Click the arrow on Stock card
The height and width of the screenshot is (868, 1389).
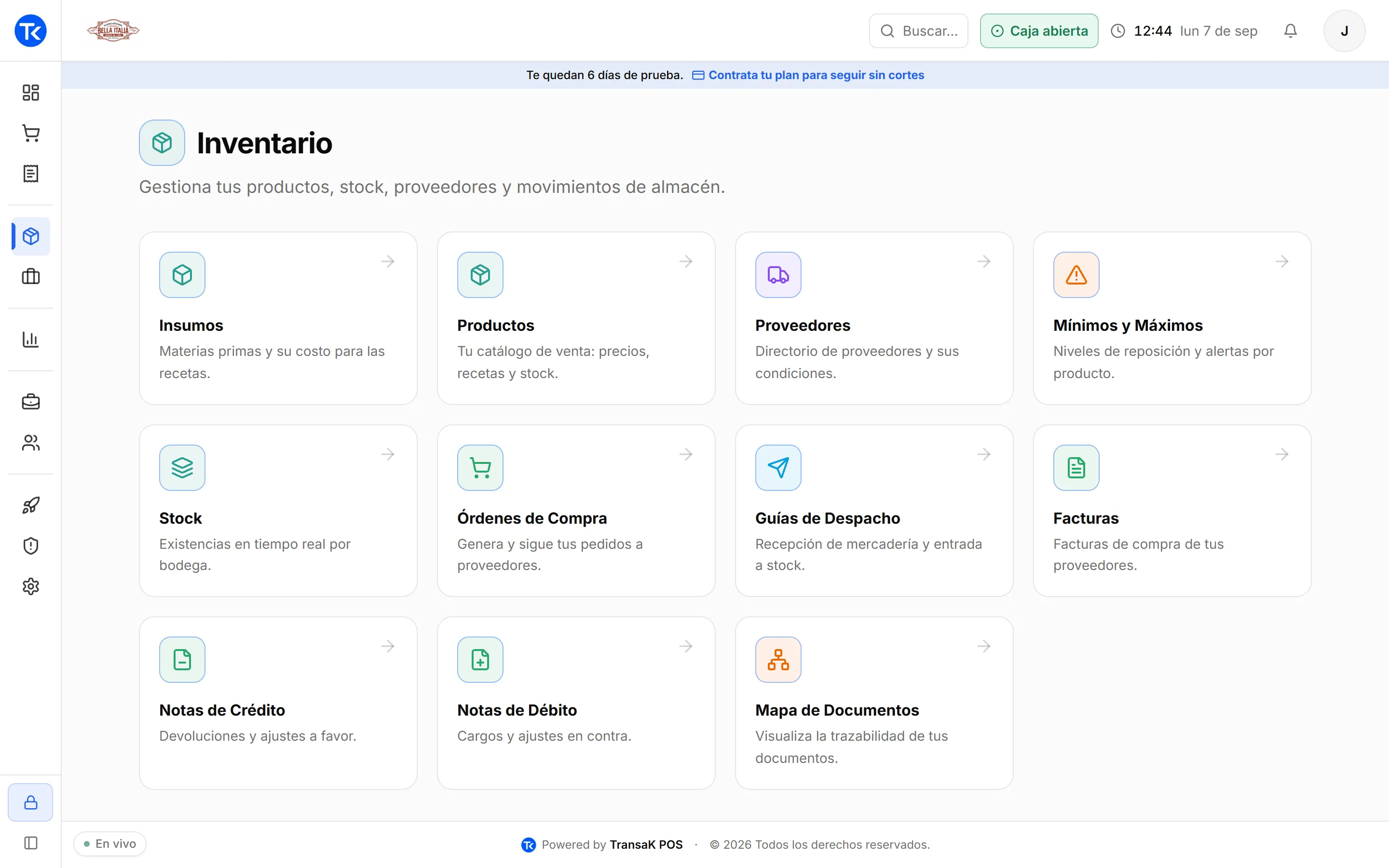388,455
